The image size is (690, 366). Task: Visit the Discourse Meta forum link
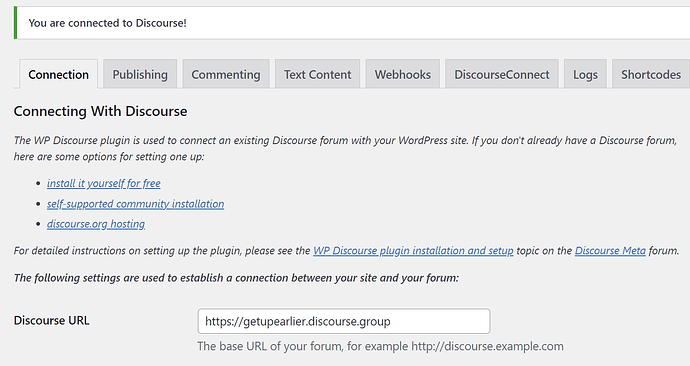pos(610,250)
